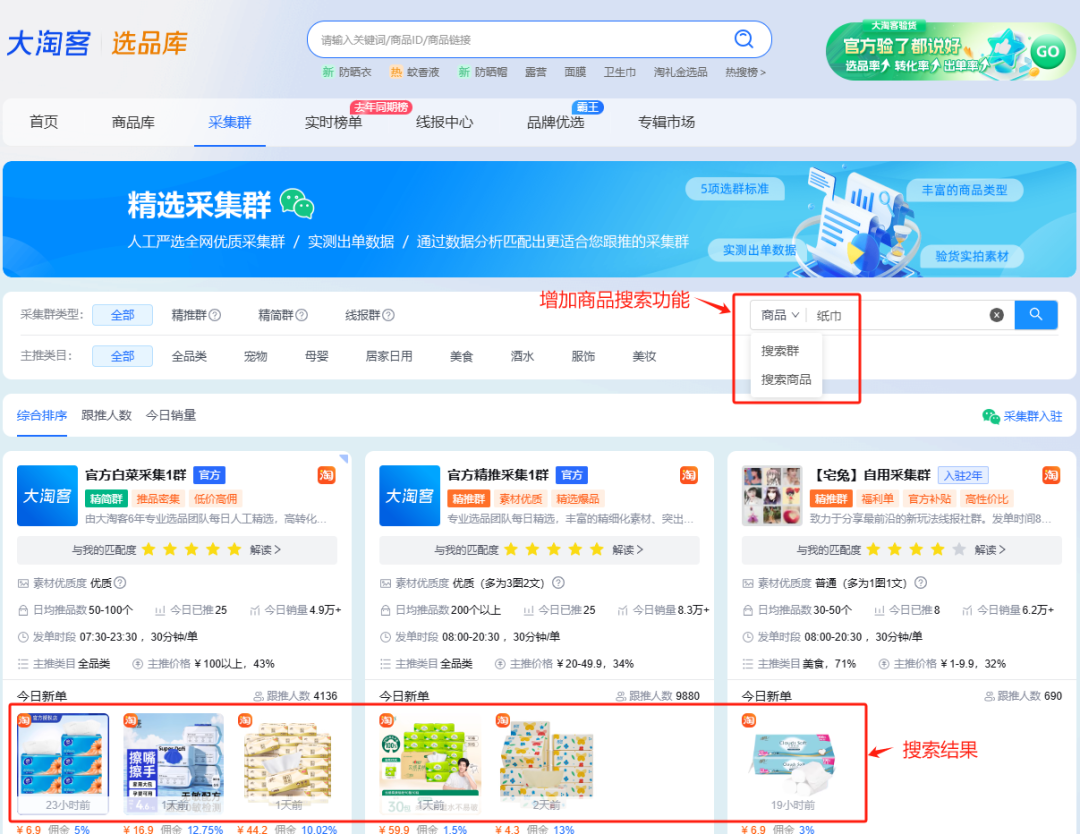The height and width of the screenshot is (834, 1080).
Task: Open the ¥59.9 tissue product thumbnail
Action: click(430, 764)
